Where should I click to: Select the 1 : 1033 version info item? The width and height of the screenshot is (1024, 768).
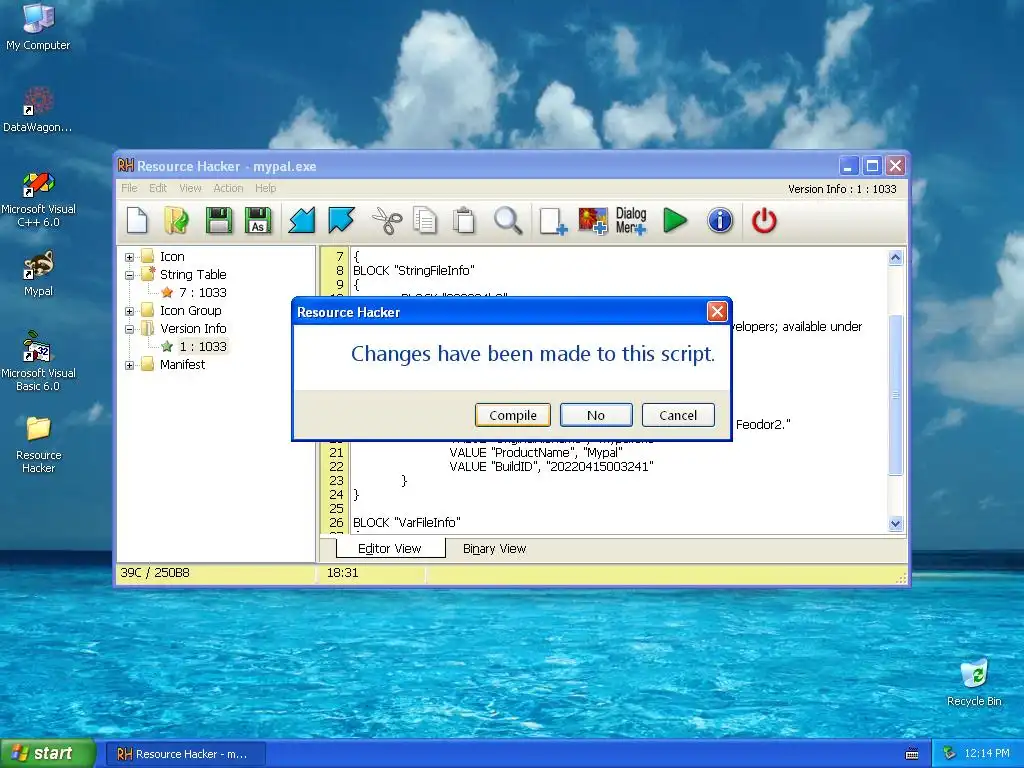[203, 347]
